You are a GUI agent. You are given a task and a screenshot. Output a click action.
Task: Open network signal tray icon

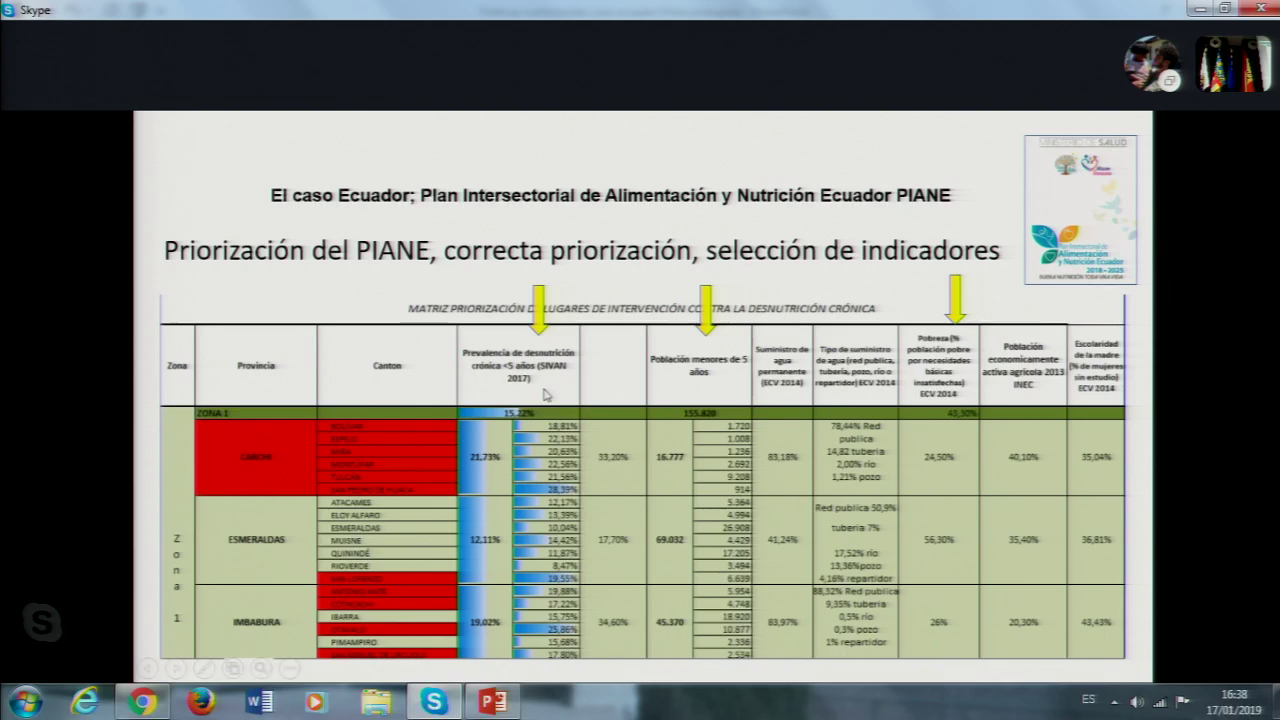click(1160, 702)
